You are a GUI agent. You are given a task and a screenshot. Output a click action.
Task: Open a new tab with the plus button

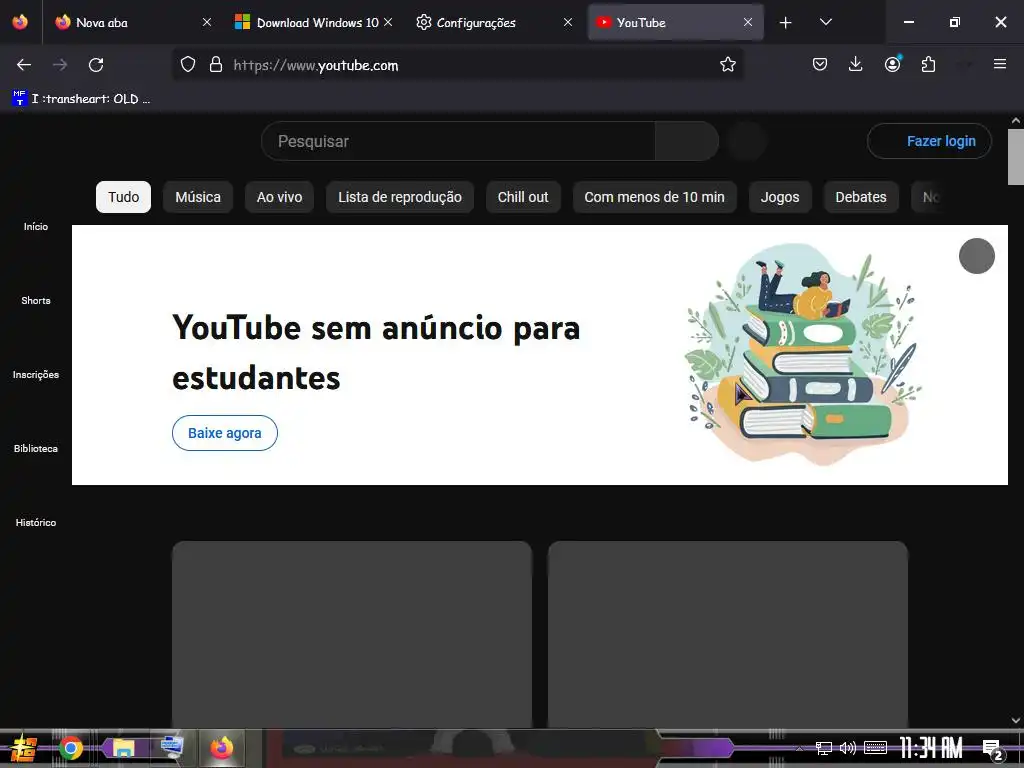tap(786, 23)
